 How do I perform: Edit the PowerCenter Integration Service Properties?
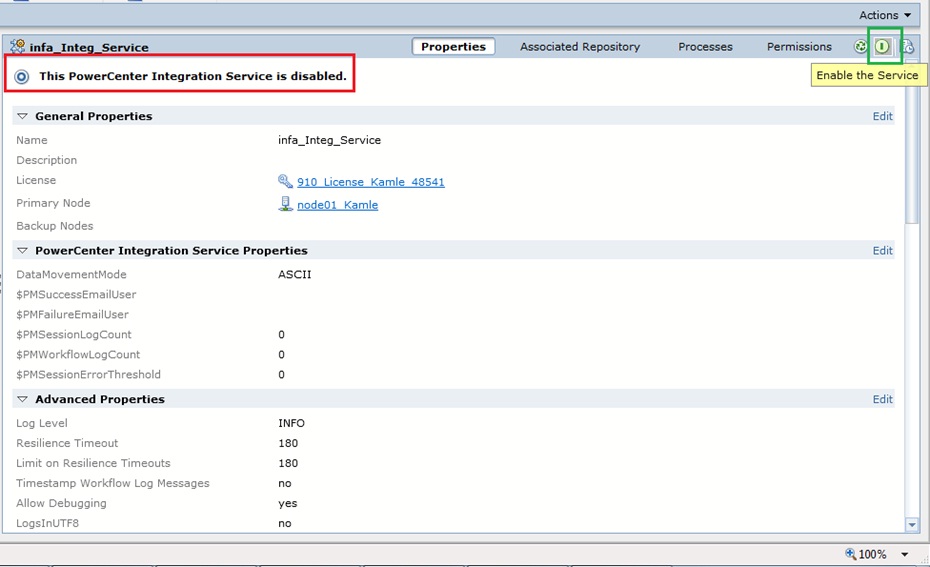coord(882,250)
